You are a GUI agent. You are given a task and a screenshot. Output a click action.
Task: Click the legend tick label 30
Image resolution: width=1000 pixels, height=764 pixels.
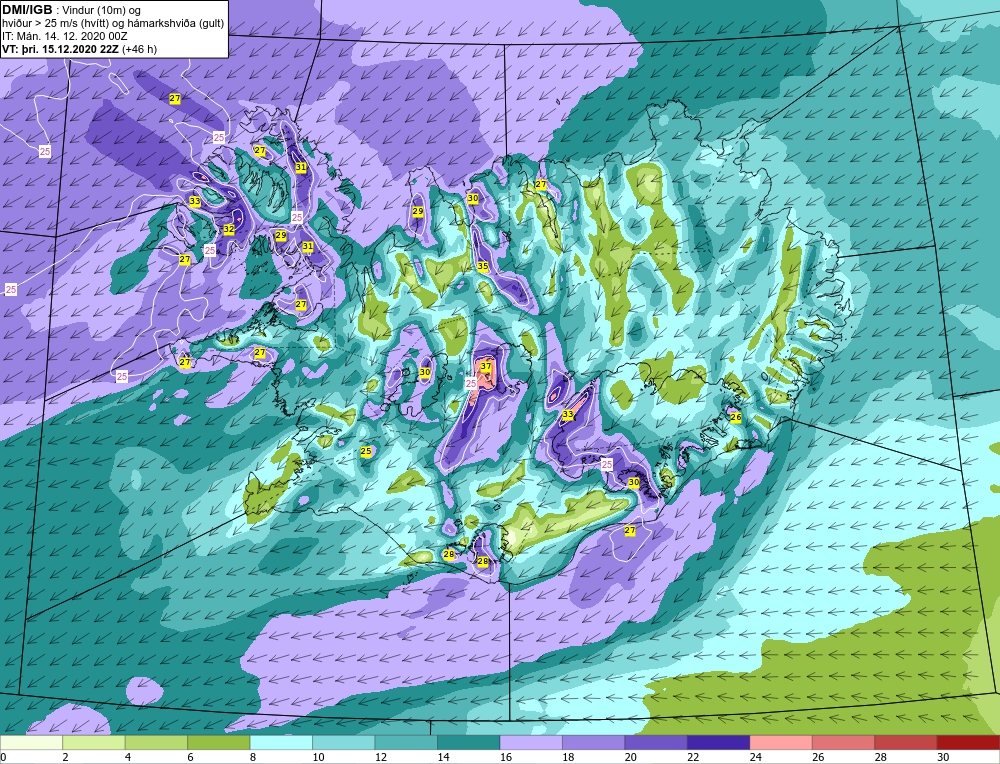pos(943,757)
